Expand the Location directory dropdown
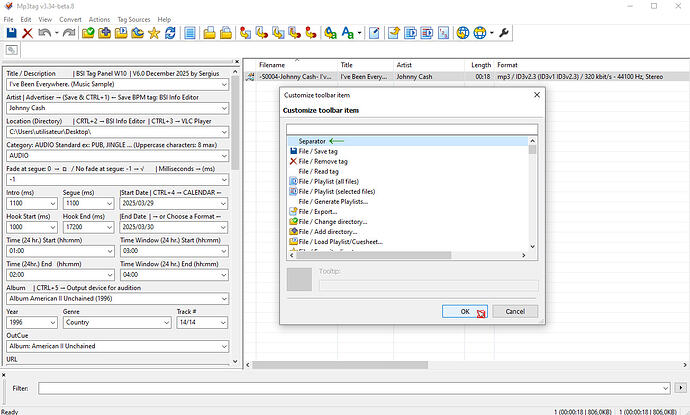Image resolution: width=690 pixels, height=415 pixels. point(224,132)
